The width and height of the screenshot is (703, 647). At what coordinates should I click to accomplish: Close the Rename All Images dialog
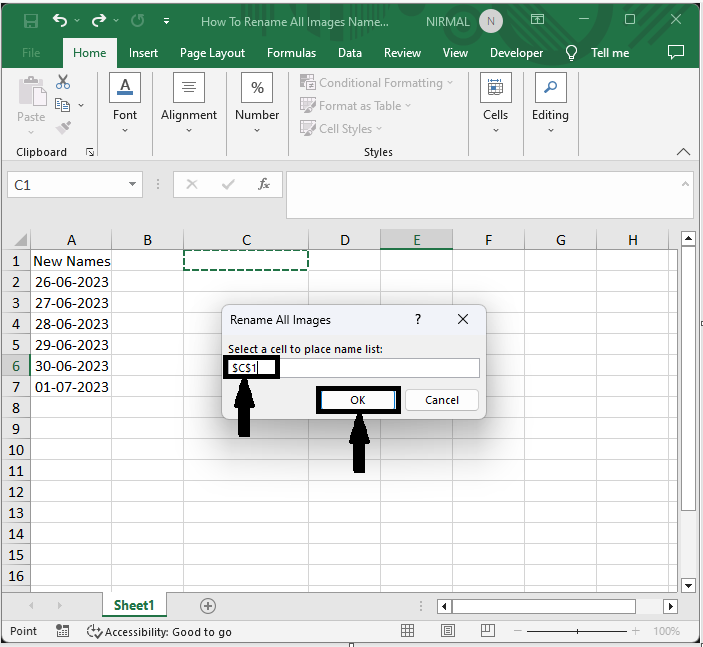463,319
